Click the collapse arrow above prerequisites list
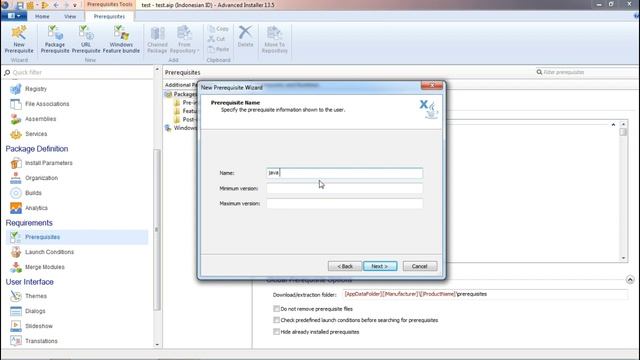 (613, 124)
